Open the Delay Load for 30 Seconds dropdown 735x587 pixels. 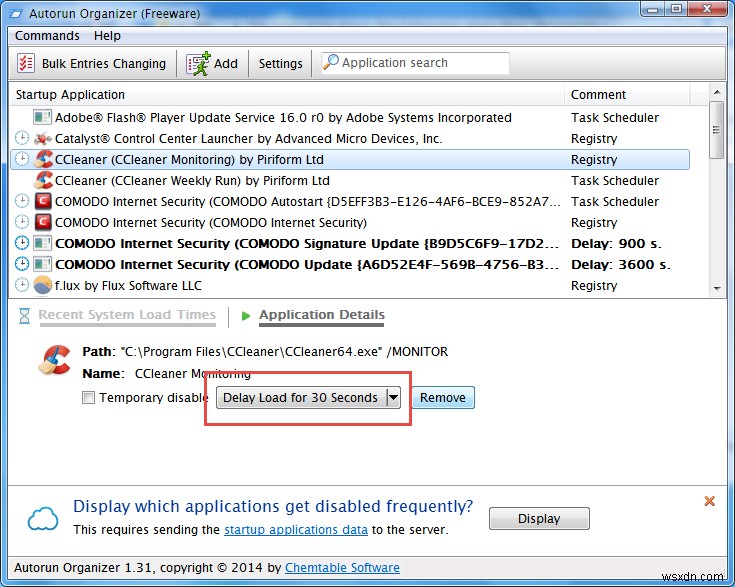(308, 398)
